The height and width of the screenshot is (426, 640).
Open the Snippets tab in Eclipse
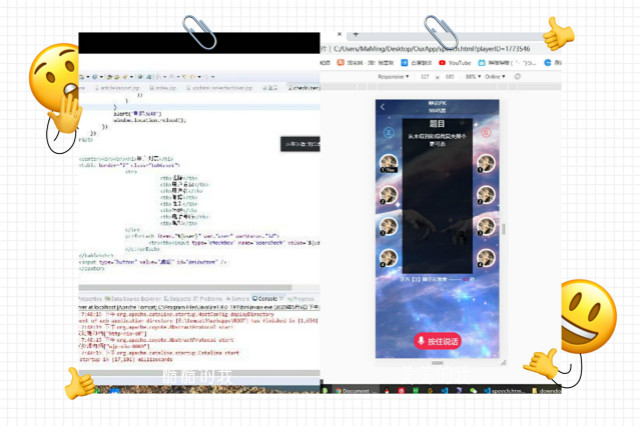(178, 299)
